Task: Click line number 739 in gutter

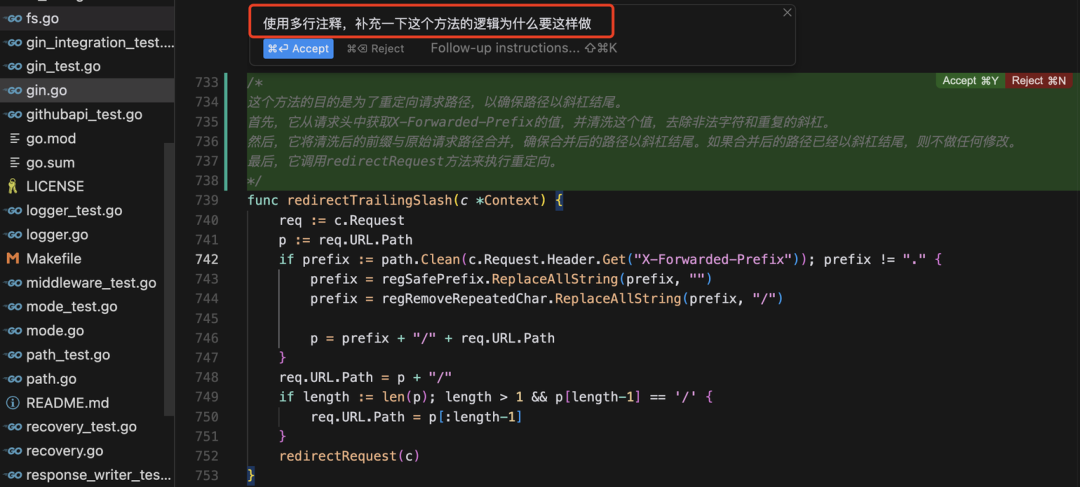Action: point(207,200)
